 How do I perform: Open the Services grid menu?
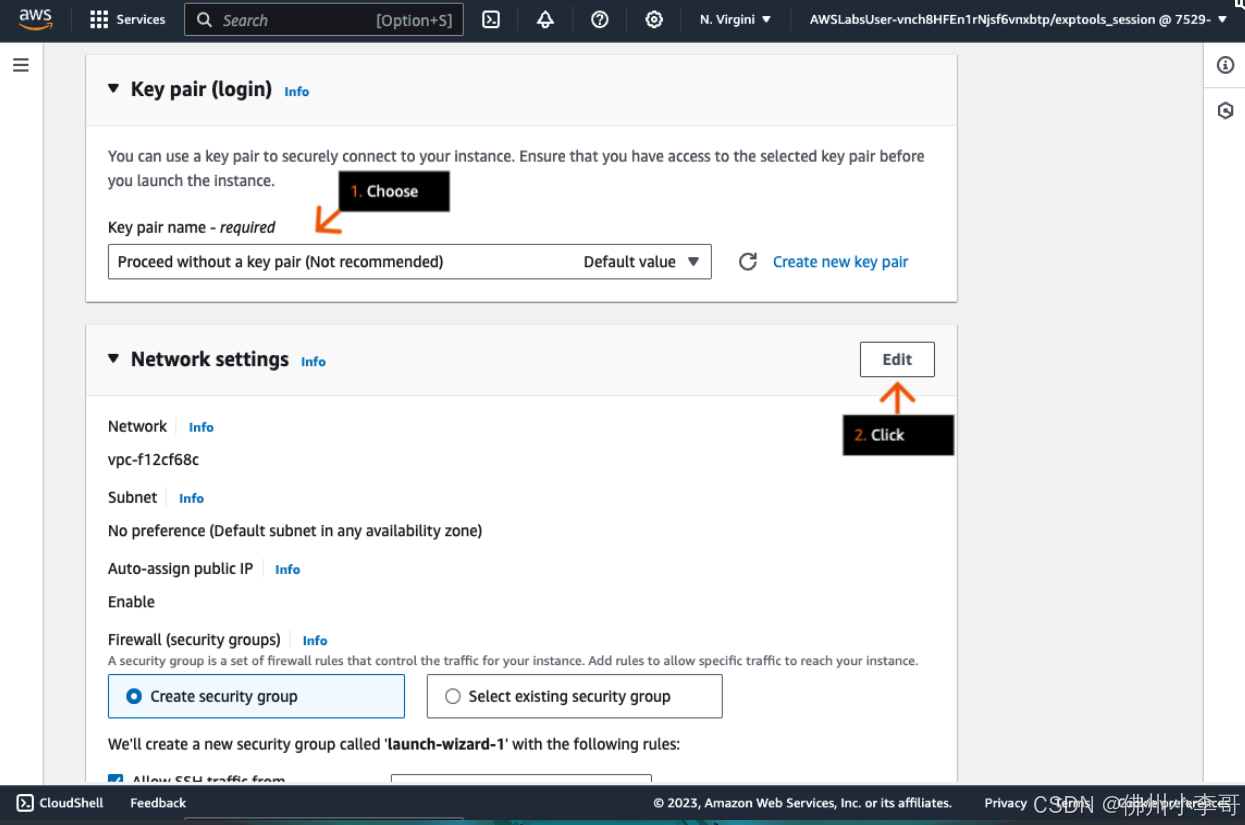click(127, 20)
